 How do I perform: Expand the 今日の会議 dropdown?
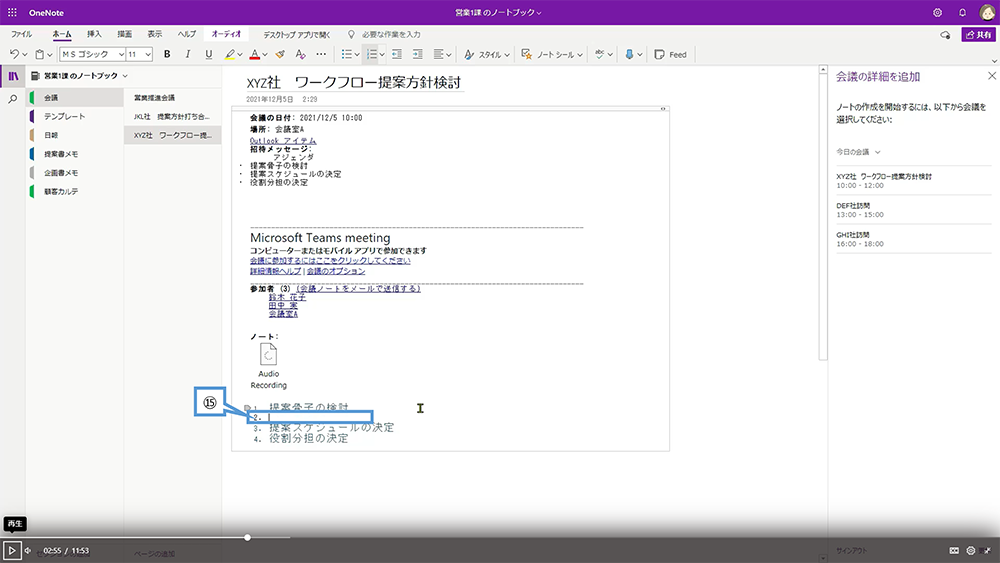coord(858,152)
